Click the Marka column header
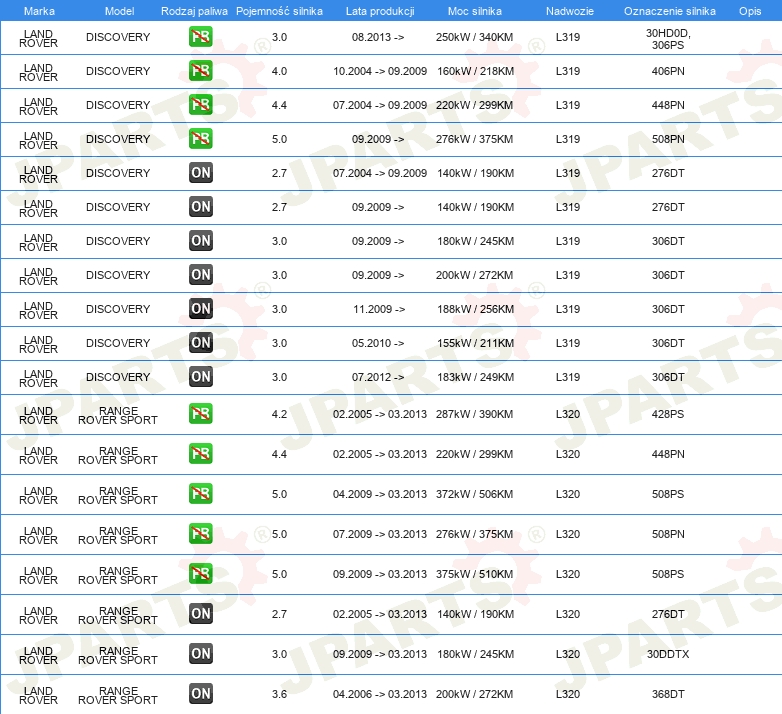 39,11
